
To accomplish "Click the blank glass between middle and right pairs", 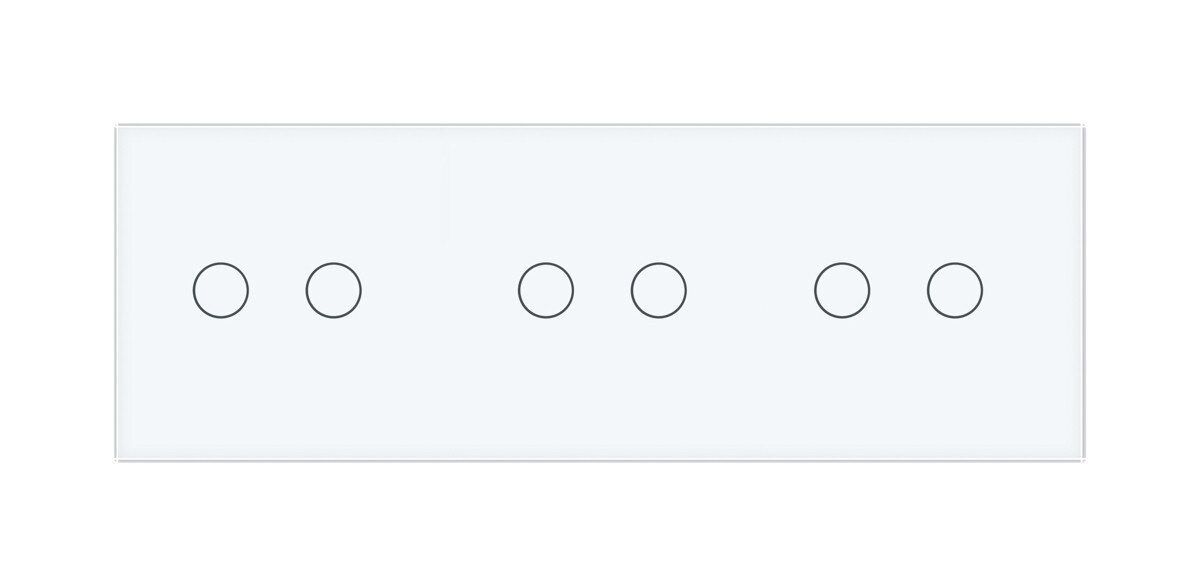I will click(750, 291).
